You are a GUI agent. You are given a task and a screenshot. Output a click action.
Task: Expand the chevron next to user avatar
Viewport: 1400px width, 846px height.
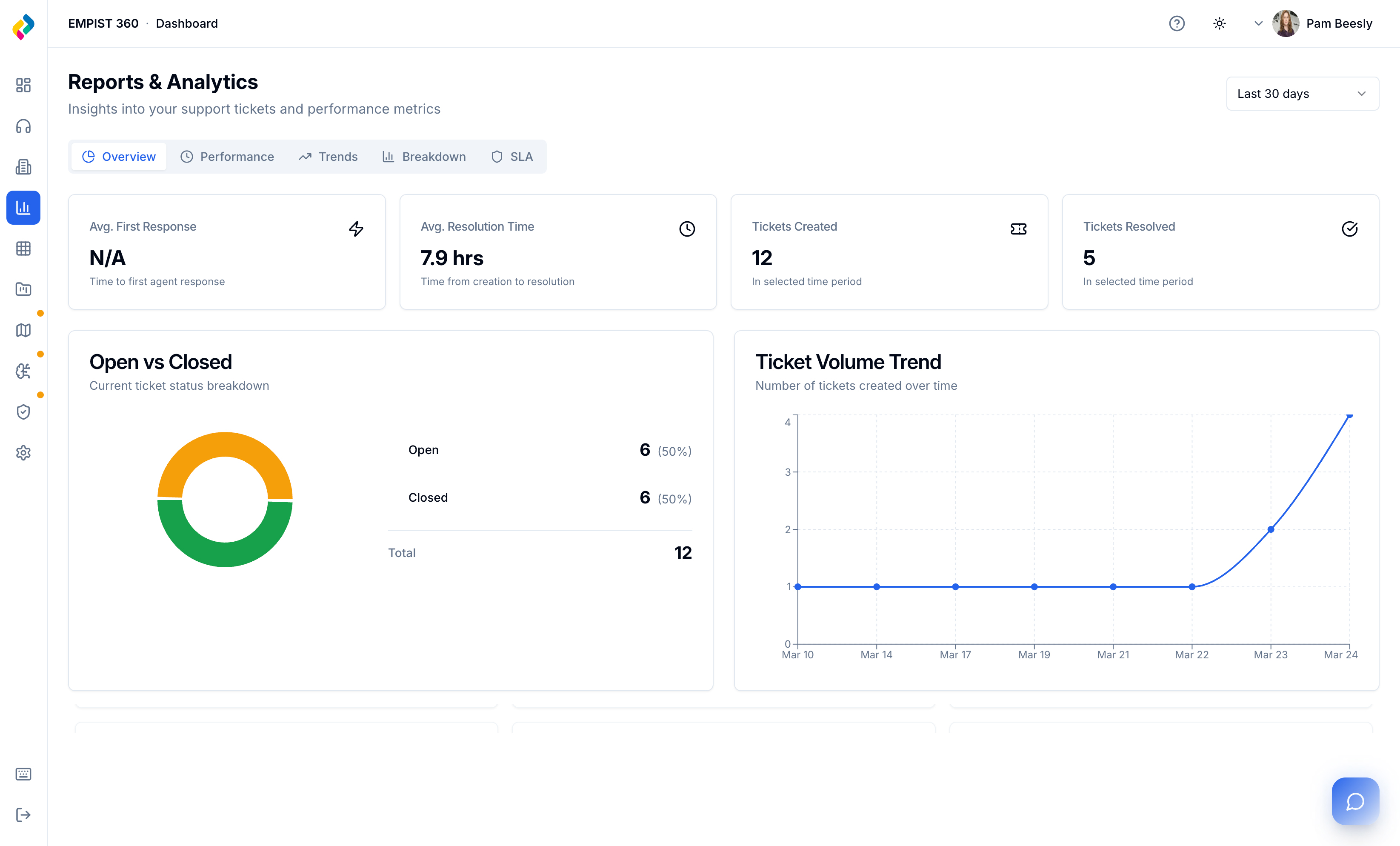coord(1259,23)
